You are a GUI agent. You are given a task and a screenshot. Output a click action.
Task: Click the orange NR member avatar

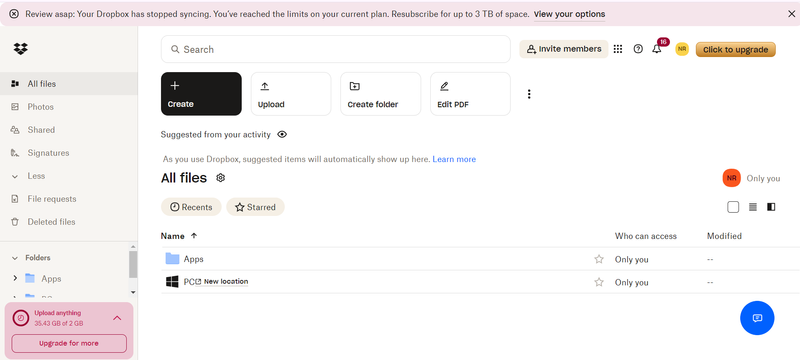tap(731, 178)
